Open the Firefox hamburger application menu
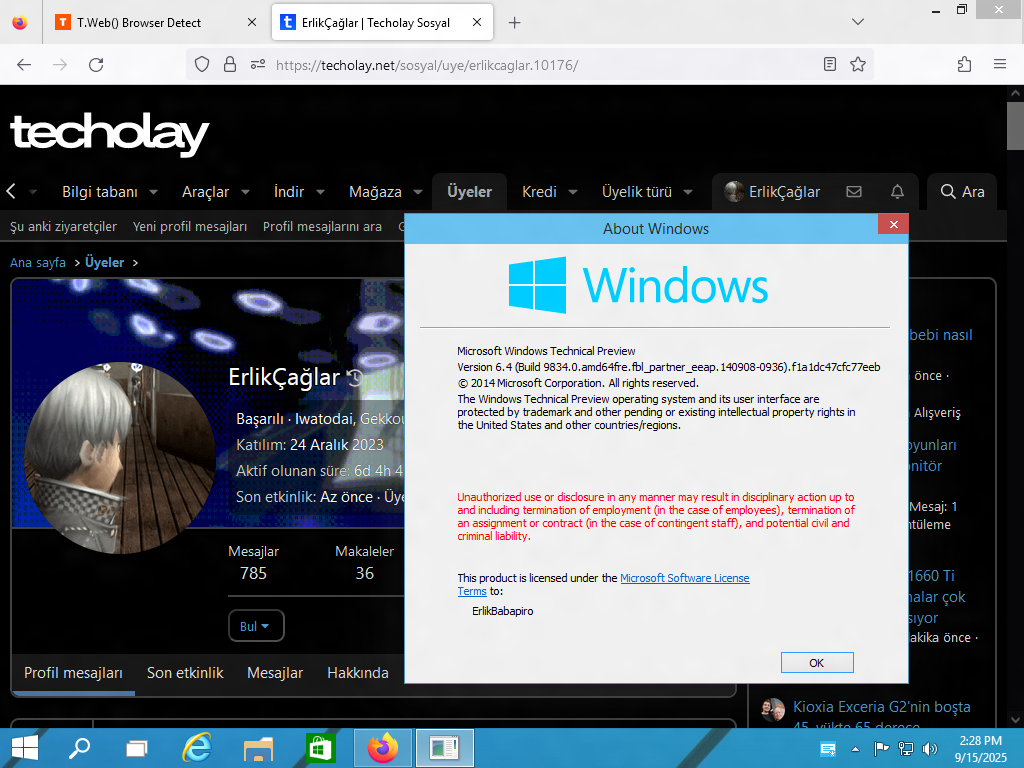Screen dimensions: 1024x768 point(999,64)
